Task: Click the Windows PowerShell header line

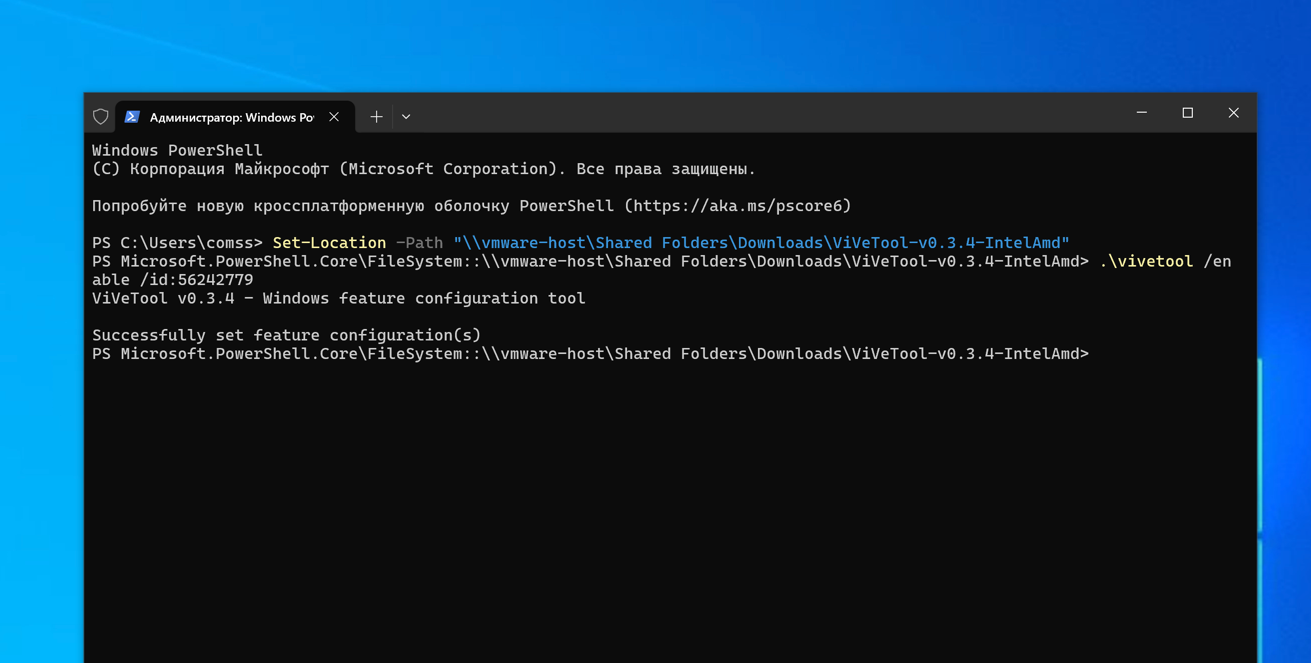Action: [x=177, y=151]
